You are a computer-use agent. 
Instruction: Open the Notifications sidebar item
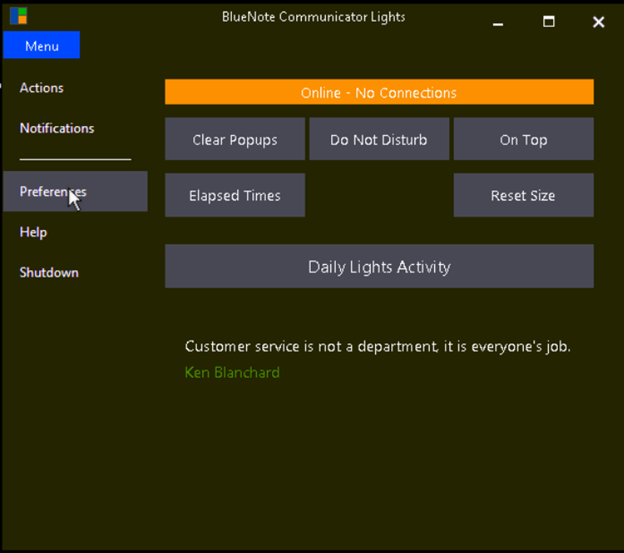click(57, 128)
